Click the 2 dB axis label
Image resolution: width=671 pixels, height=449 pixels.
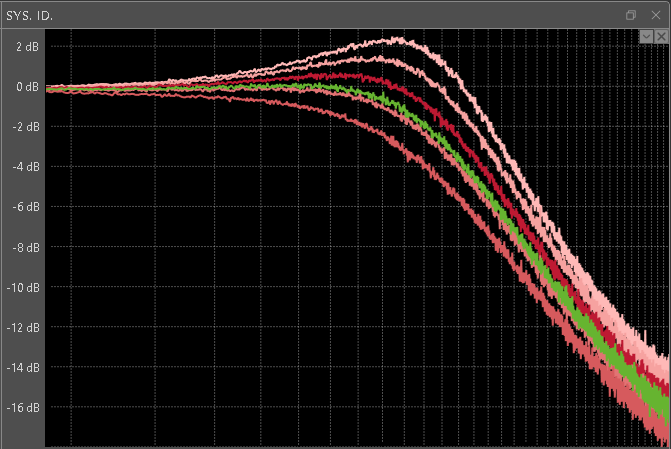coord(27,47)
